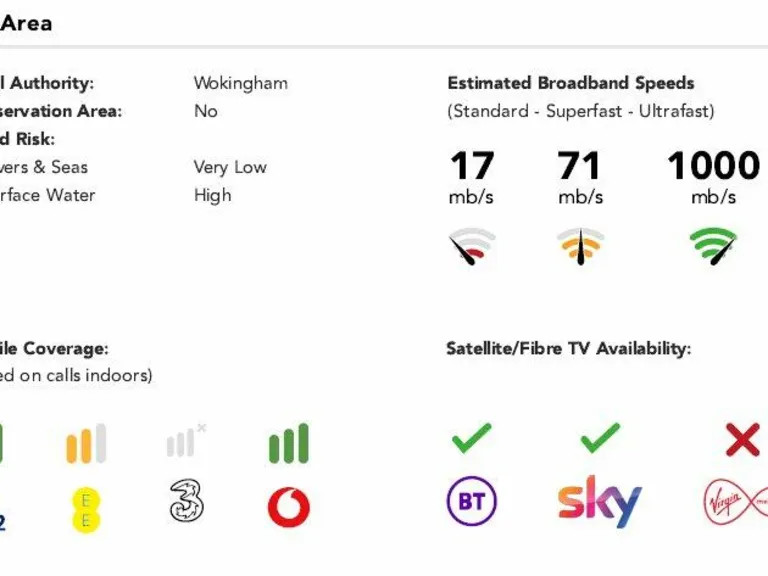Click the 1000 mb/s ultrafast speed figure
Image resolution: width=768 pixels, height=576 pixels.
tap(713, 166)
